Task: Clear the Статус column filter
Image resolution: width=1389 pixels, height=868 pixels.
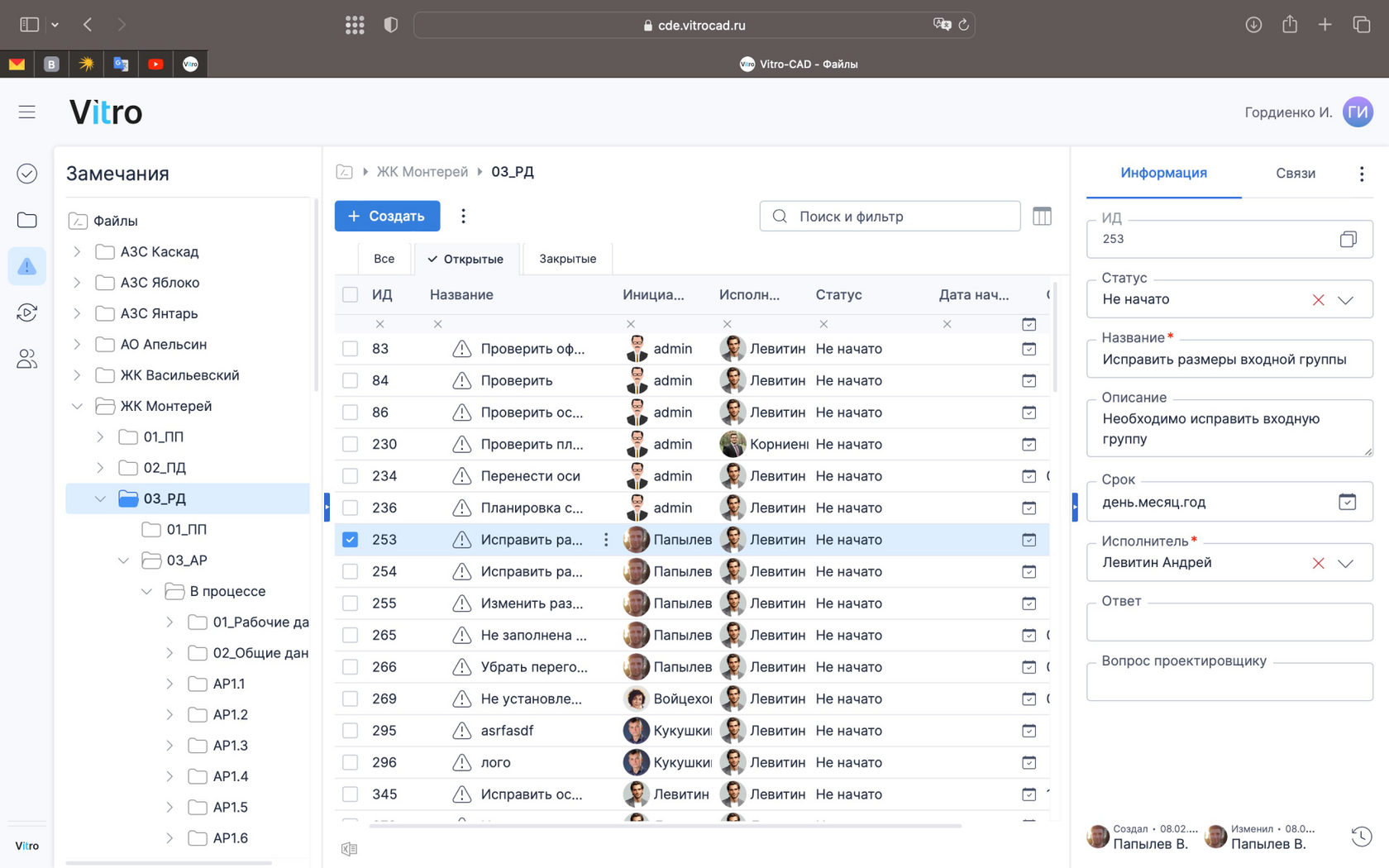Action: (x=823, y=324)
